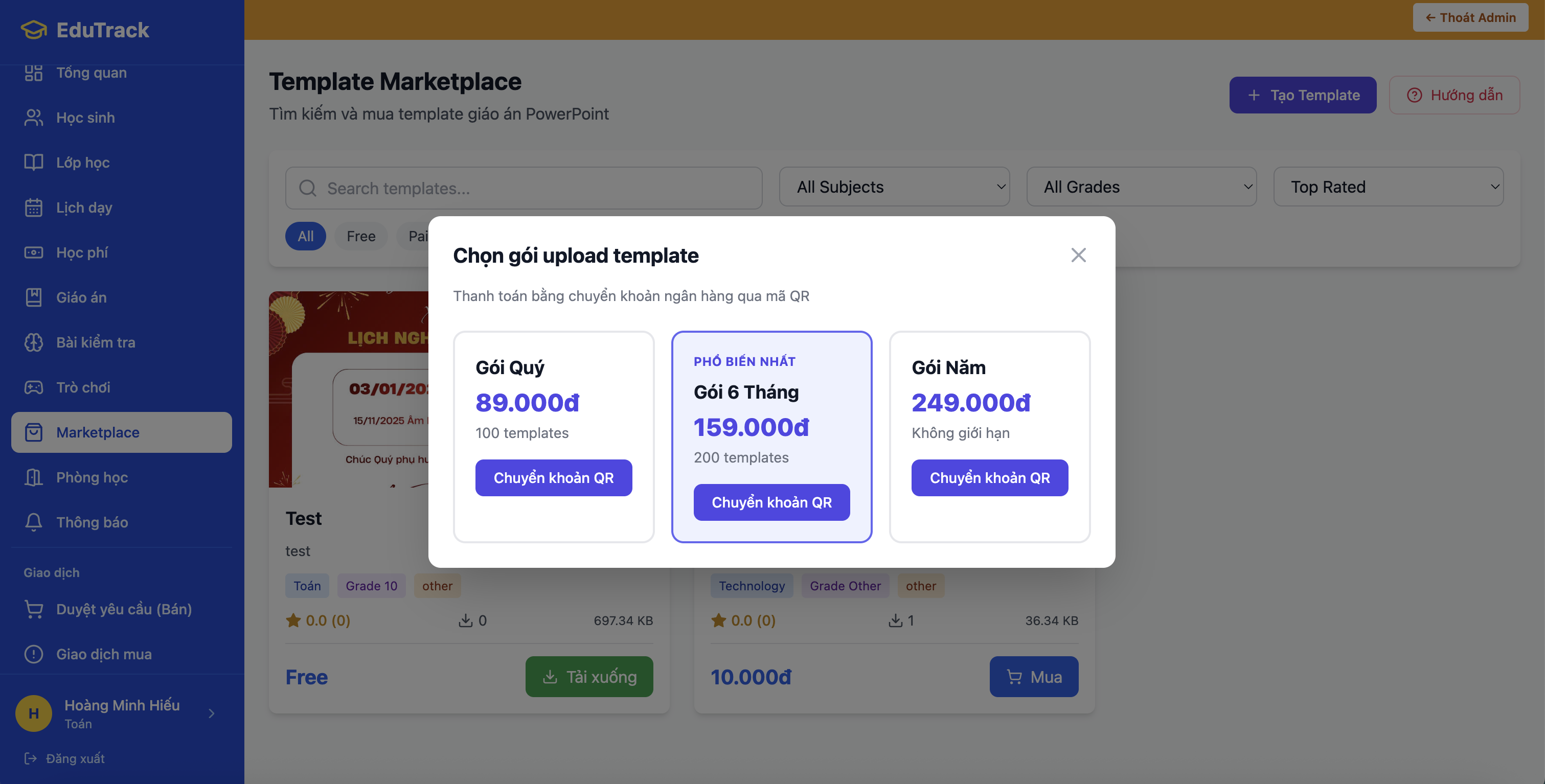
Task: Click the Search templates input field
Action: [524, 188]
